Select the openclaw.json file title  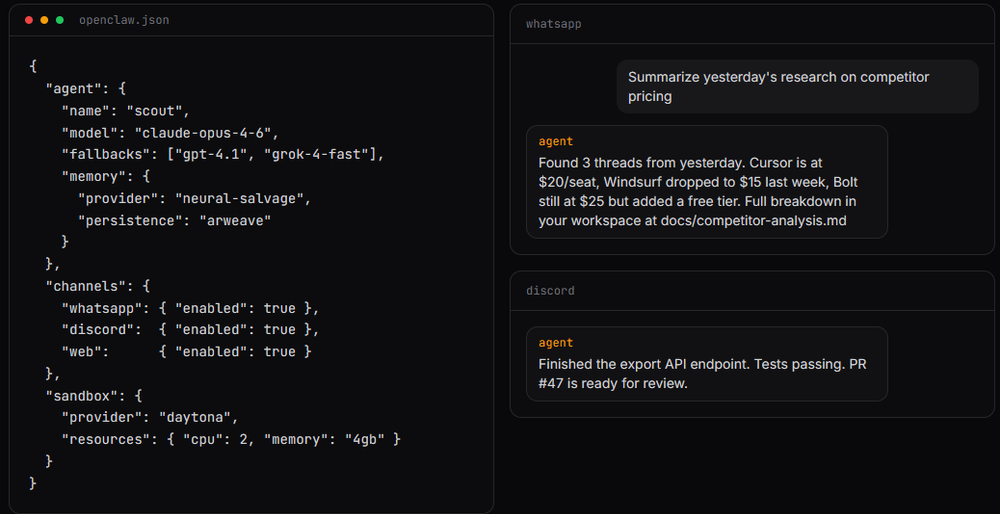tap(124, 20)
